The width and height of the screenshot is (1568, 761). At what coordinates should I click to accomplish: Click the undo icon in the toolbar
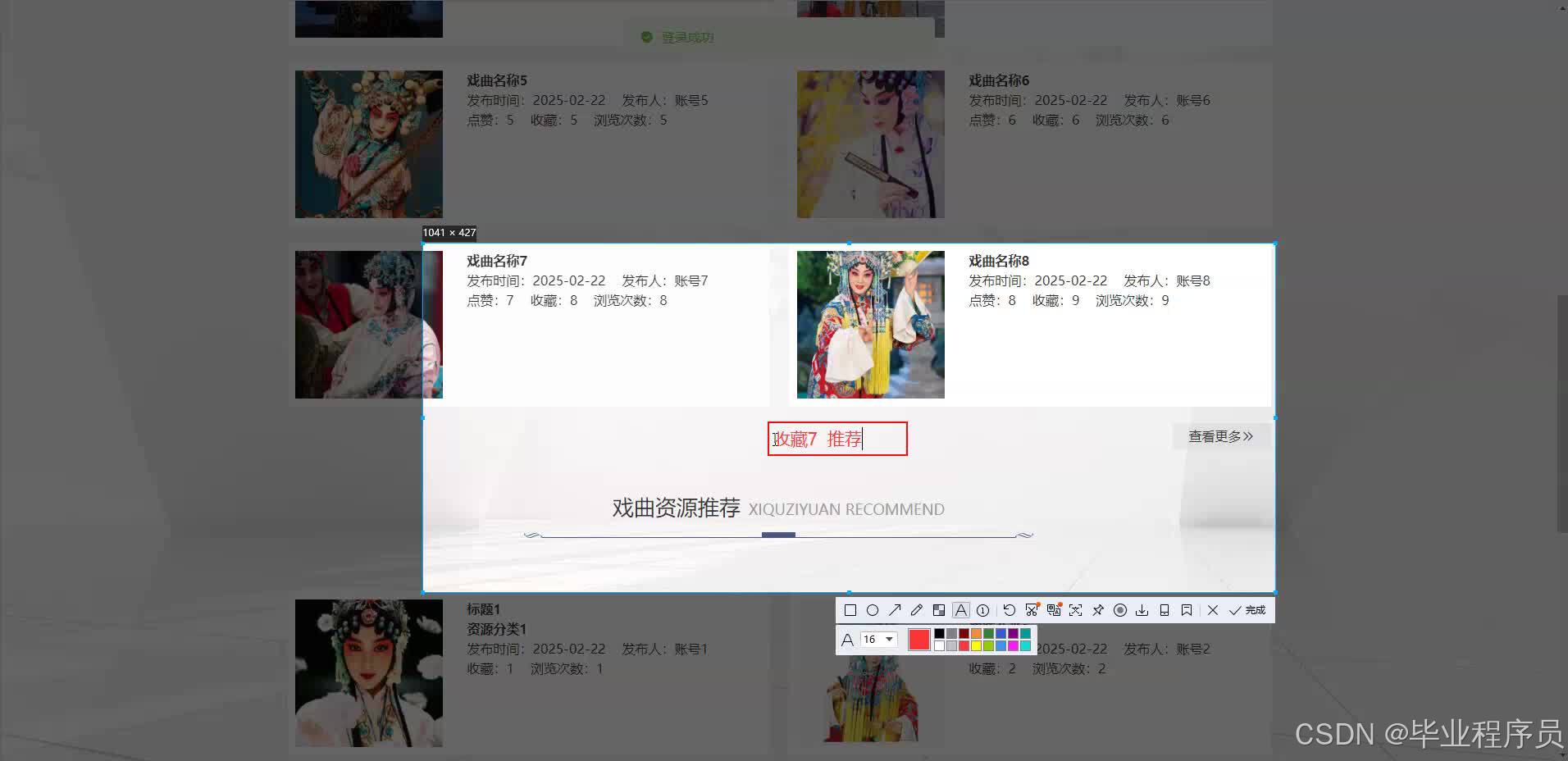pos(1010,610)
